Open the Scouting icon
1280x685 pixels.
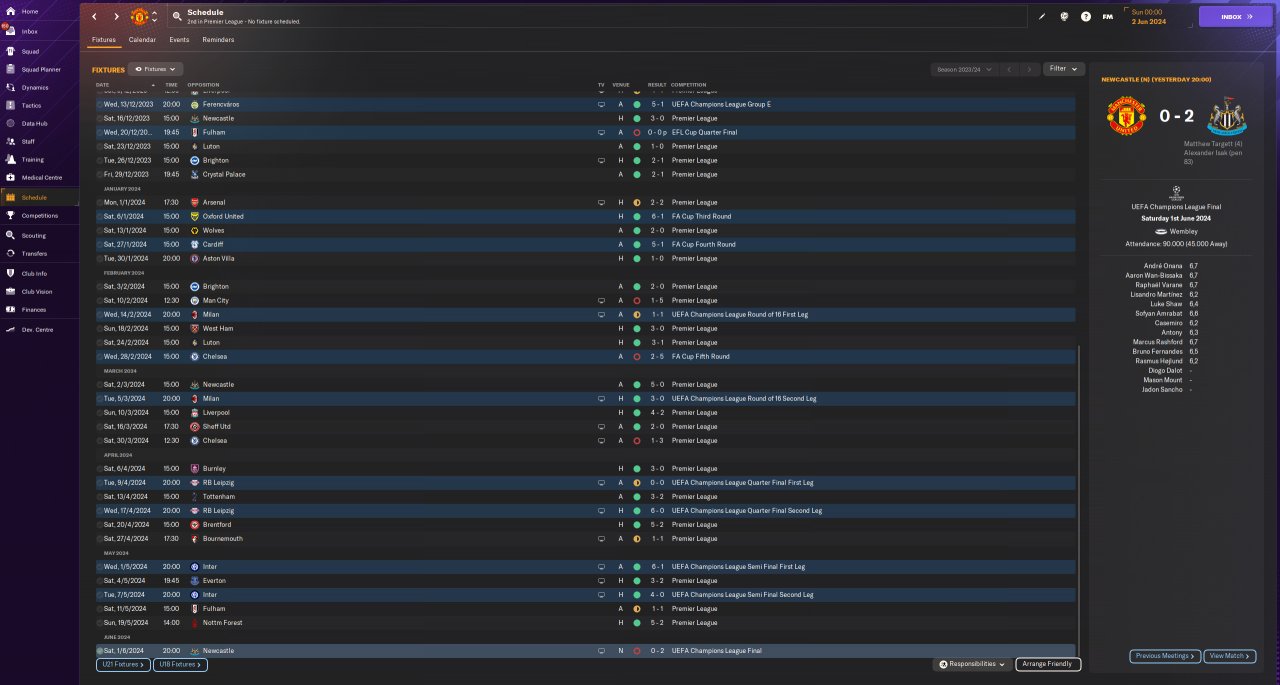pyautogui.click(x=10, y=235)
